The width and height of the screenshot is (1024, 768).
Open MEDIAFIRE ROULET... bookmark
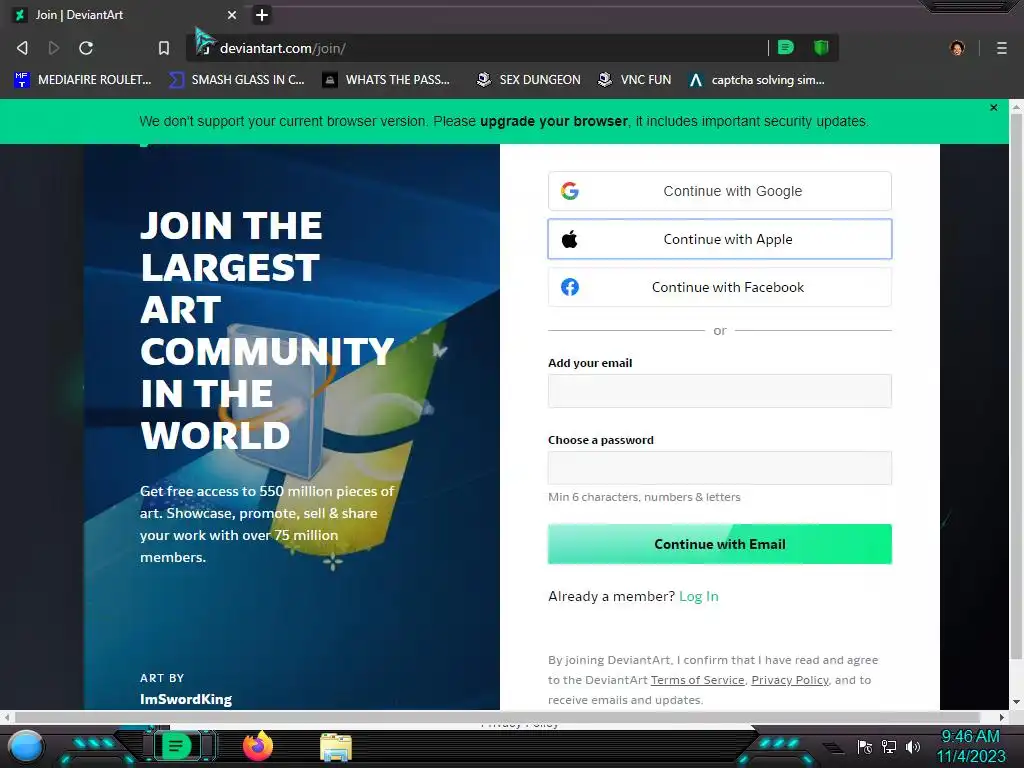click(x=83, y=80)
